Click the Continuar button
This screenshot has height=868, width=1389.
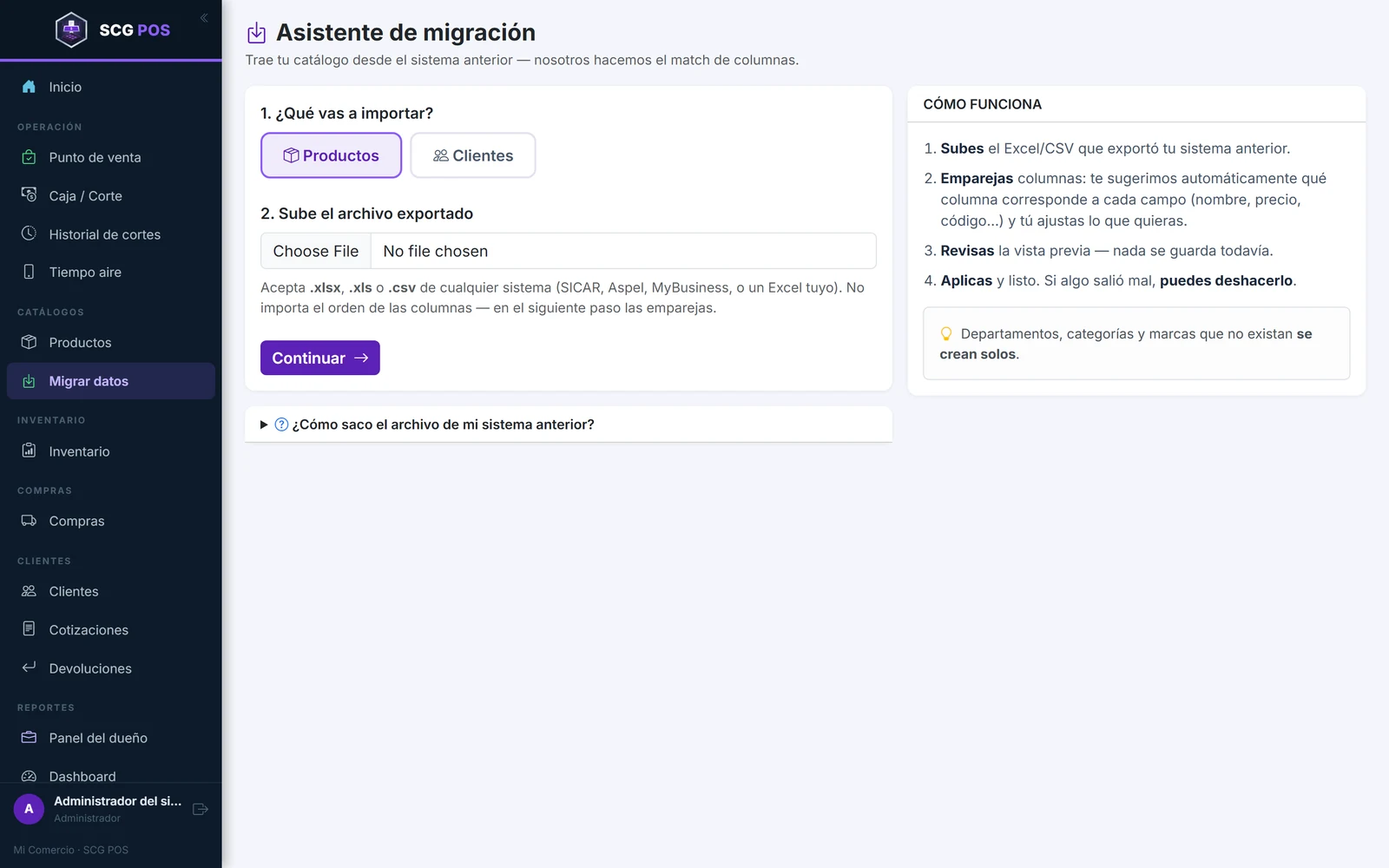(320, 358)
